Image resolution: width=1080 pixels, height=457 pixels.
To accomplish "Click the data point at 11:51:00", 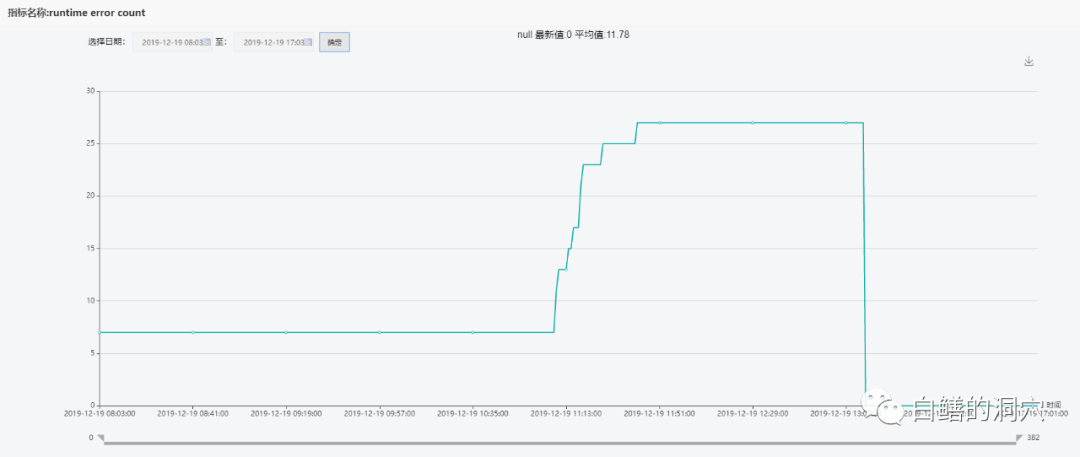I will coord(660,123).
